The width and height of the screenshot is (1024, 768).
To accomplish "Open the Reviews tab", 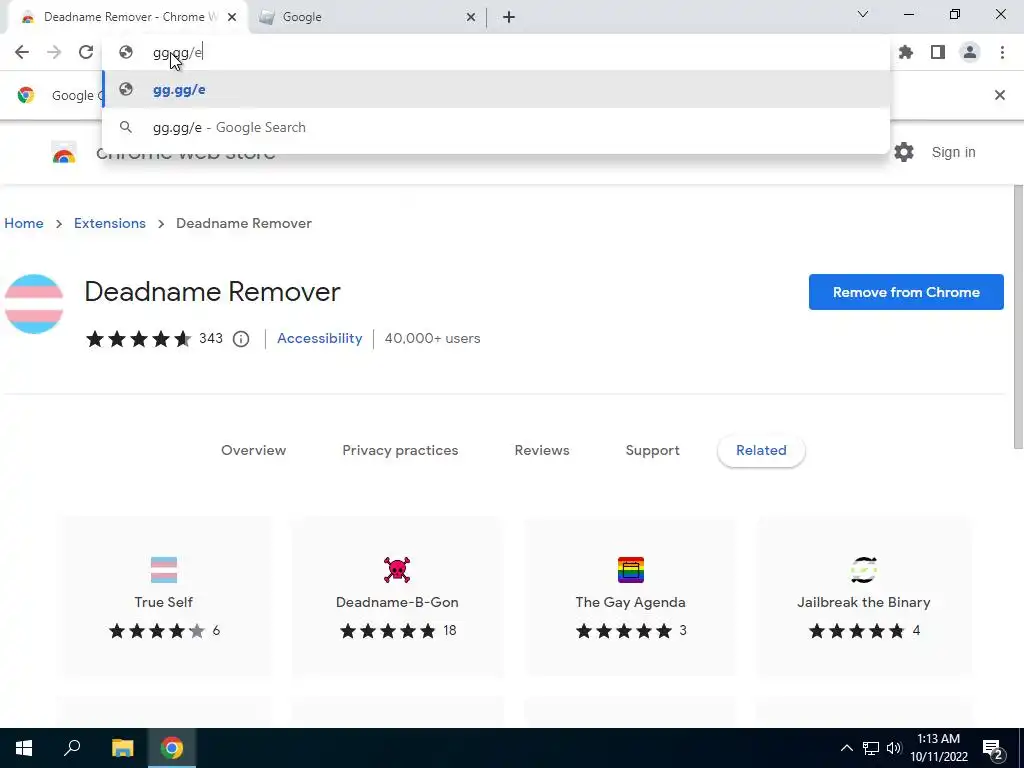I will [x=542, y=451].
